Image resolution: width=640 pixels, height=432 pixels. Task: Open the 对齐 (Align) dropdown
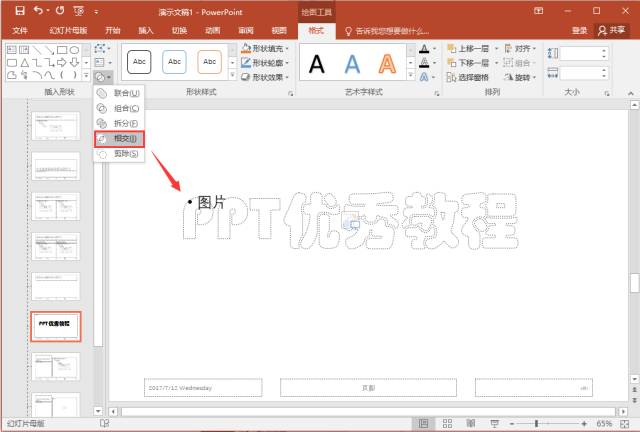[x=520, y=49]
